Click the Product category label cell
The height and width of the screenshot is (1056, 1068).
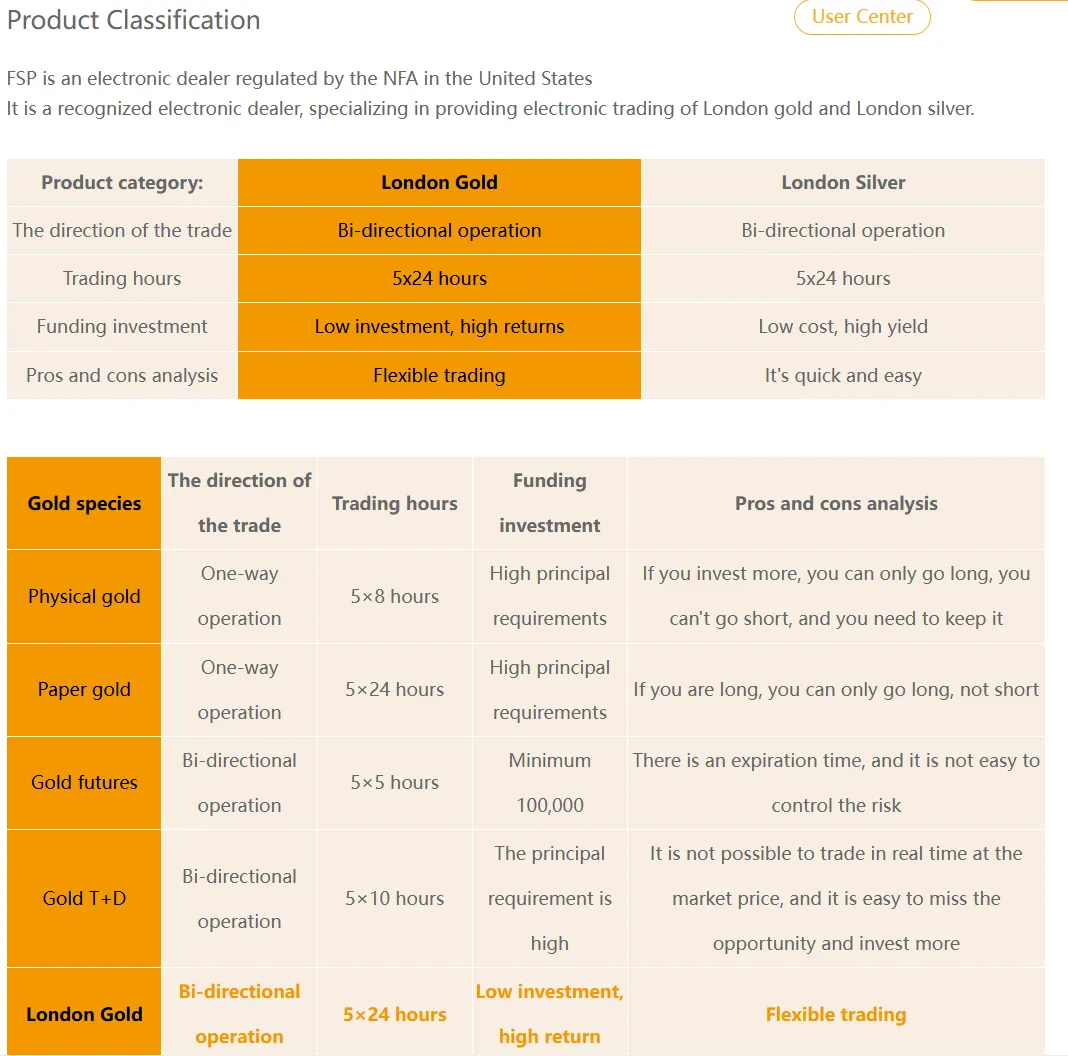point(122,183)
